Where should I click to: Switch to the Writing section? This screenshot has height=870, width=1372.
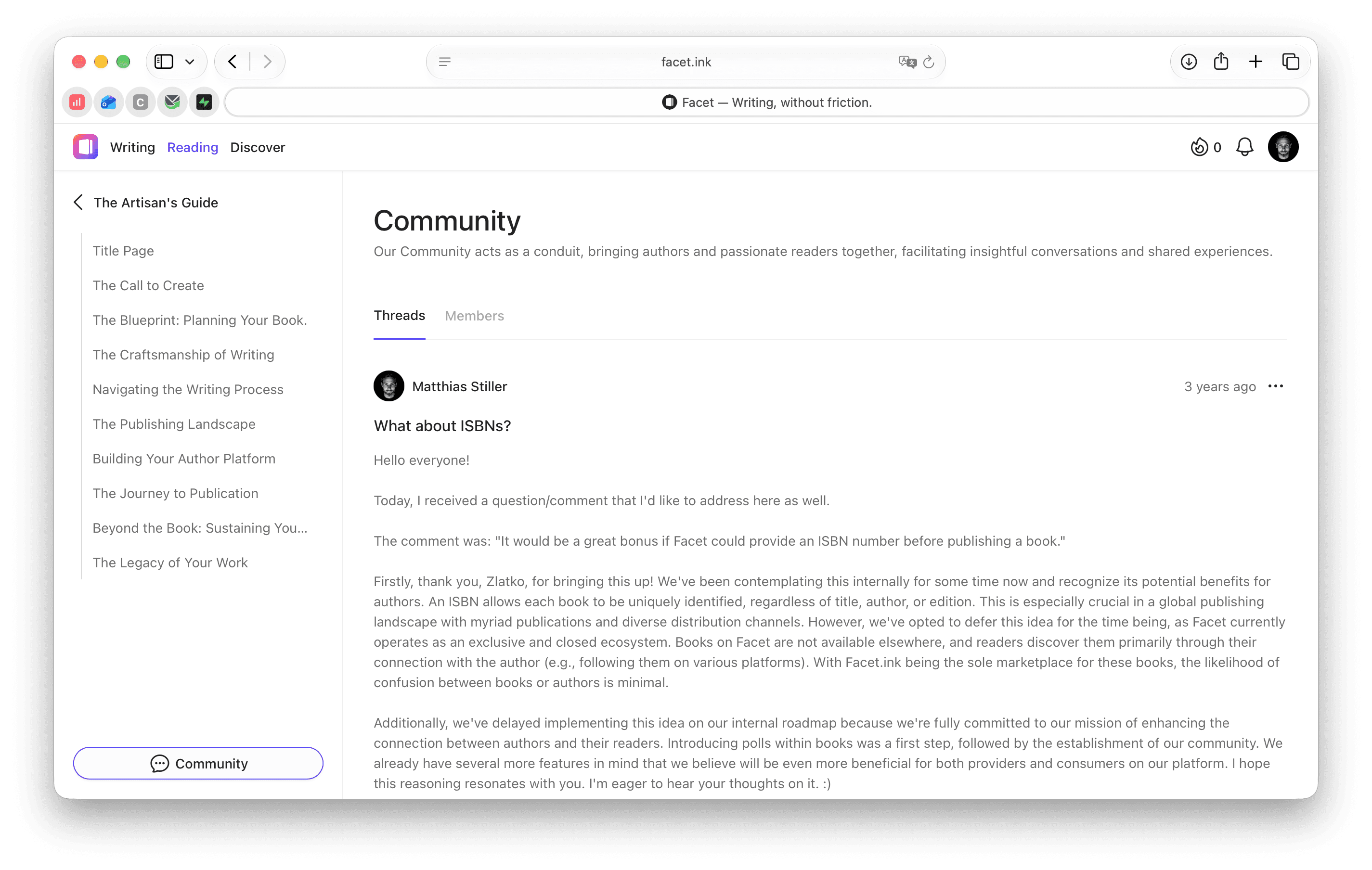132,147
